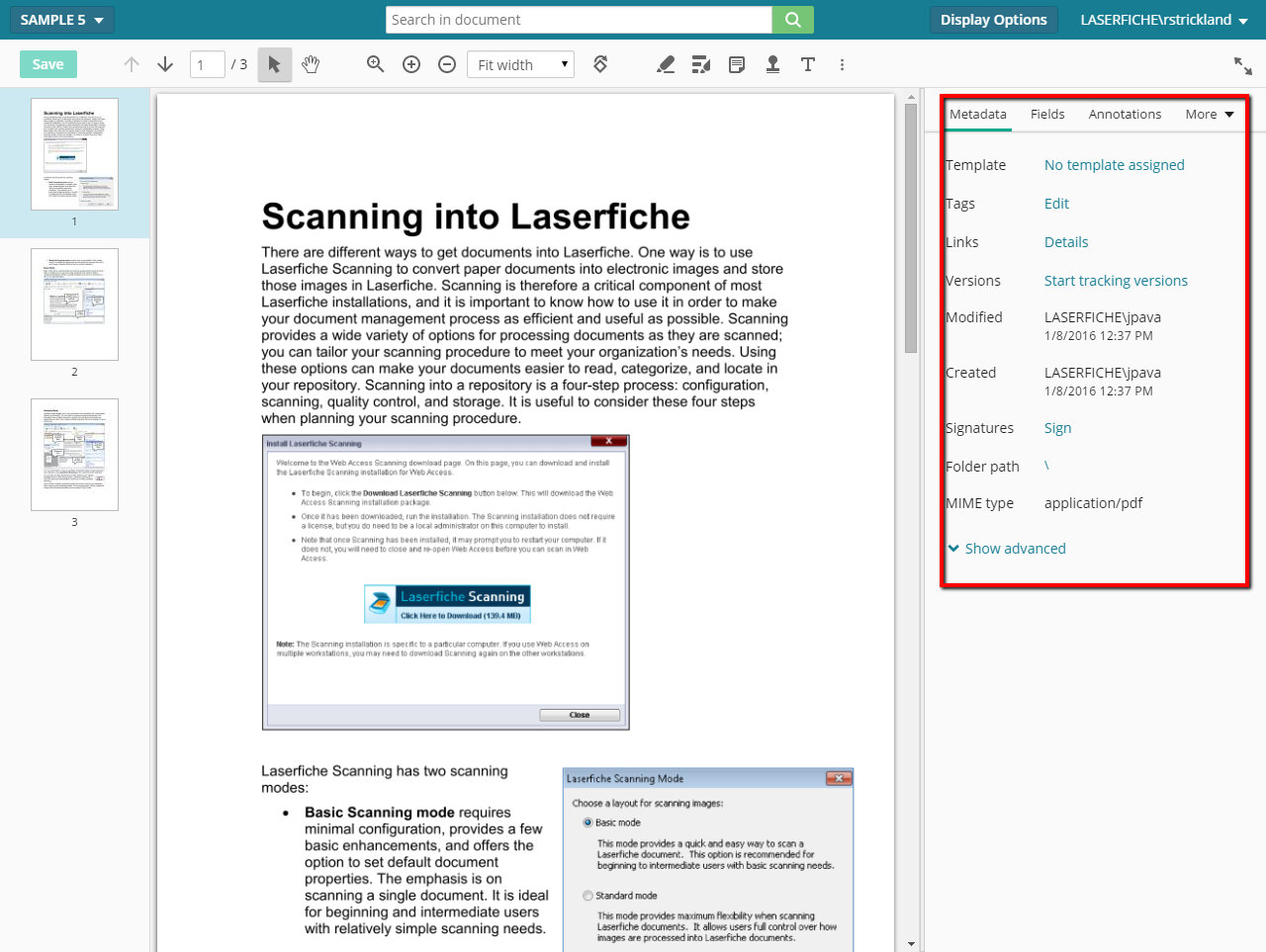This screenshot has width=1266, height=952.
Task: Add a sticky note annotation
Action: (x=737, y=64)
